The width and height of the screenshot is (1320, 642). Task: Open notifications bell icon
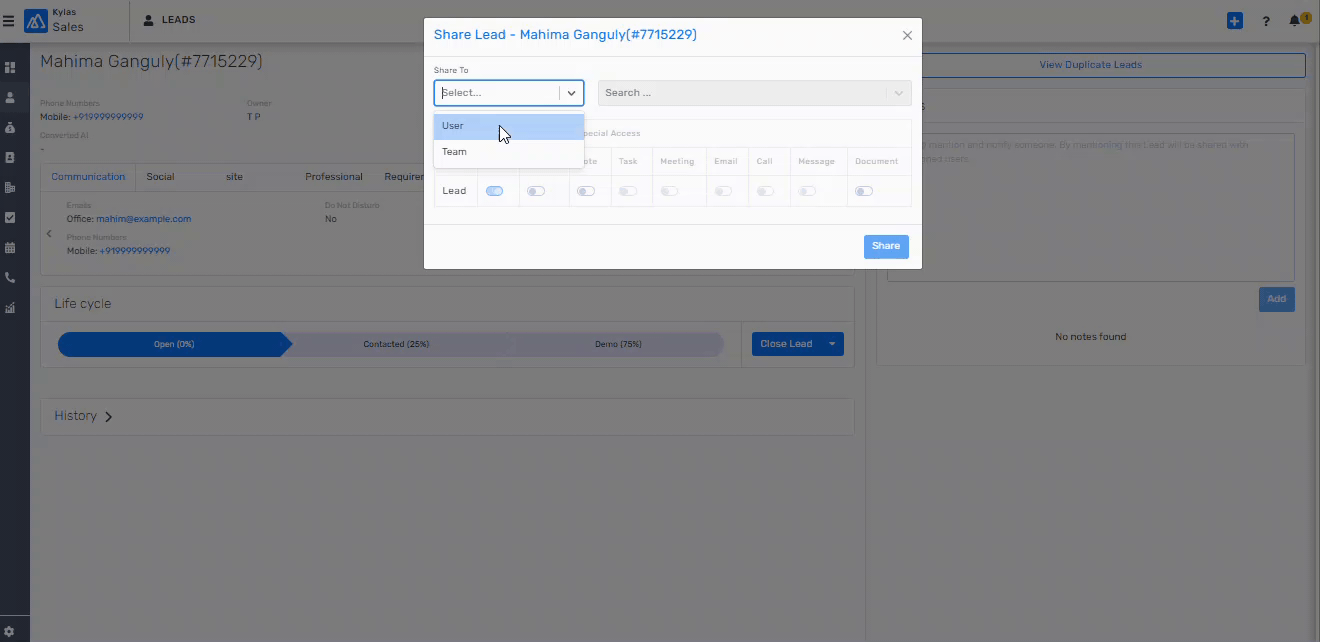(1295, 20)
